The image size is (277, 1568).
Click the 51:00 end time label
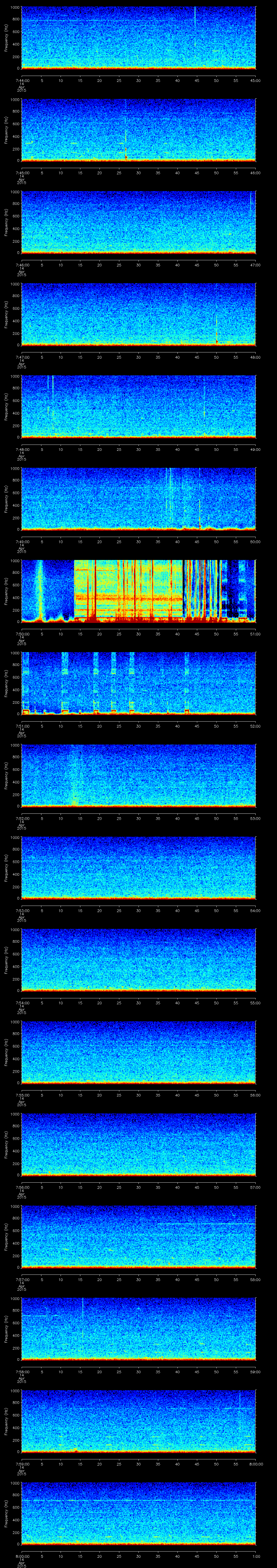tap(256, 634)
